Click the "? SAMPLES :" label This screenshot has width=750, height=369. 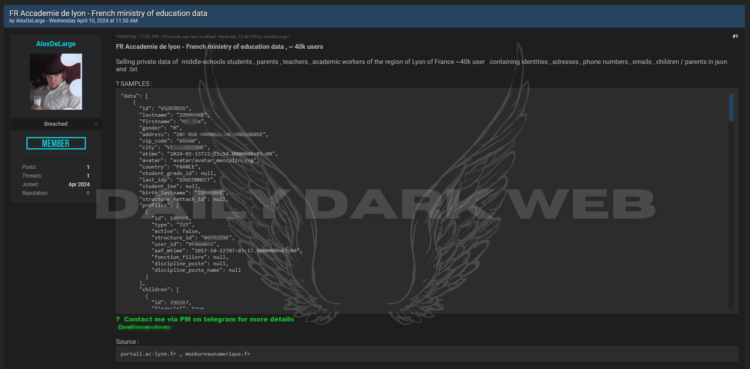[x=134, y=84]
